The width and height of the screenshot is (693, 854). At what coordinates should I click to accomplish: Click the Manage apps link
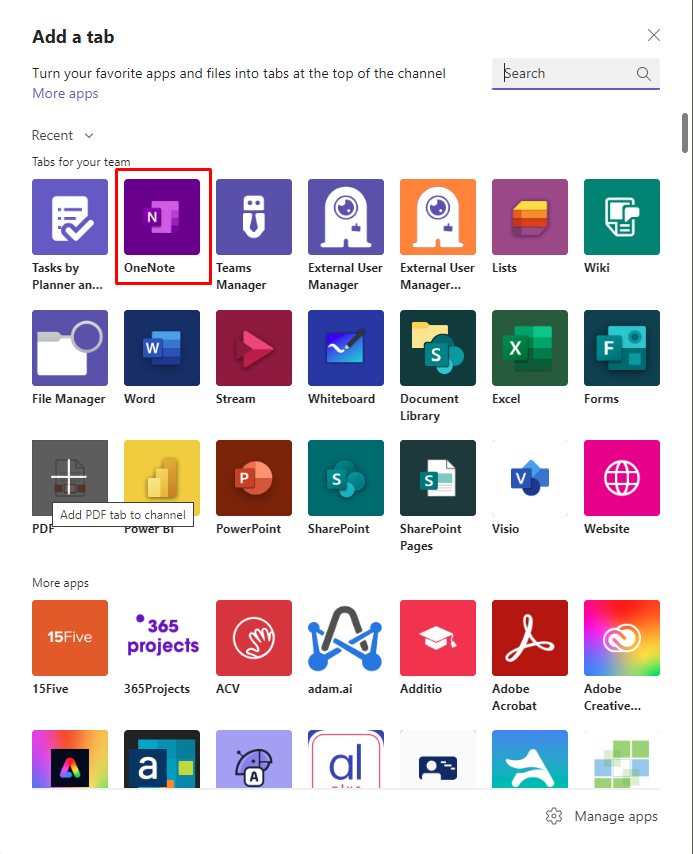tap(616, 816)
